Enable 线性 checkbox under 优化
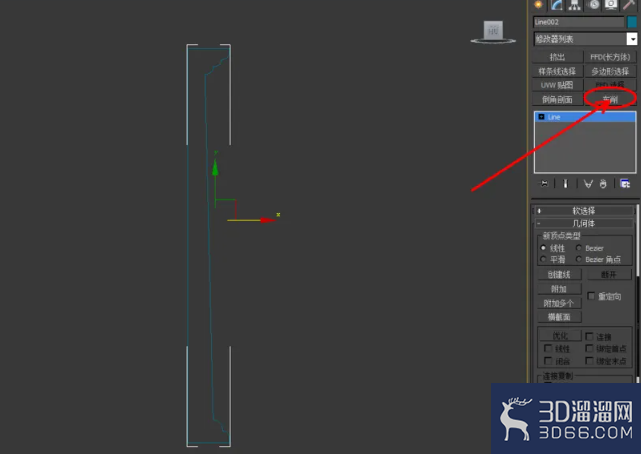The image size is (641, 454). (548, 349)
